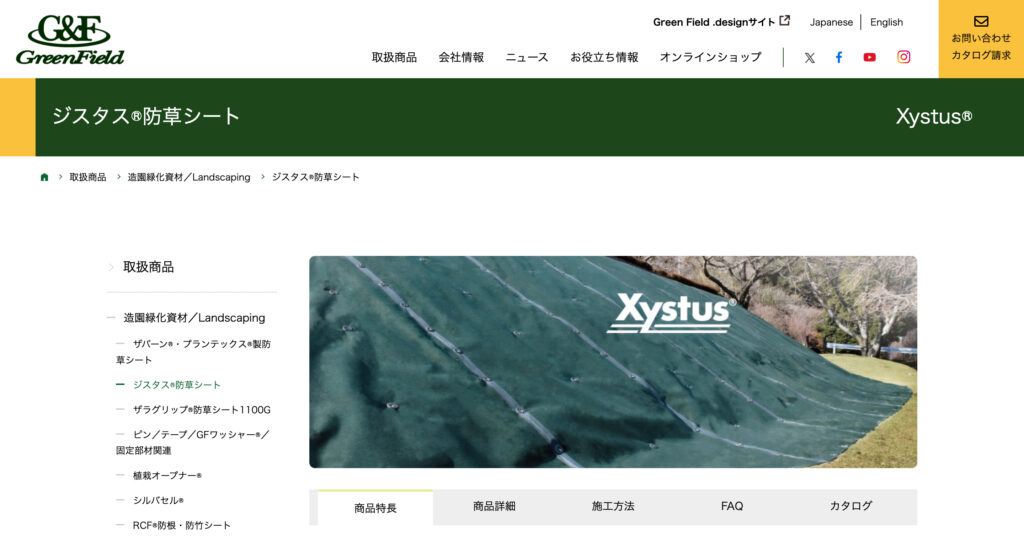
Task: Open RCF®防根・防竹シート sidebar item
Action: click(182, 525)
